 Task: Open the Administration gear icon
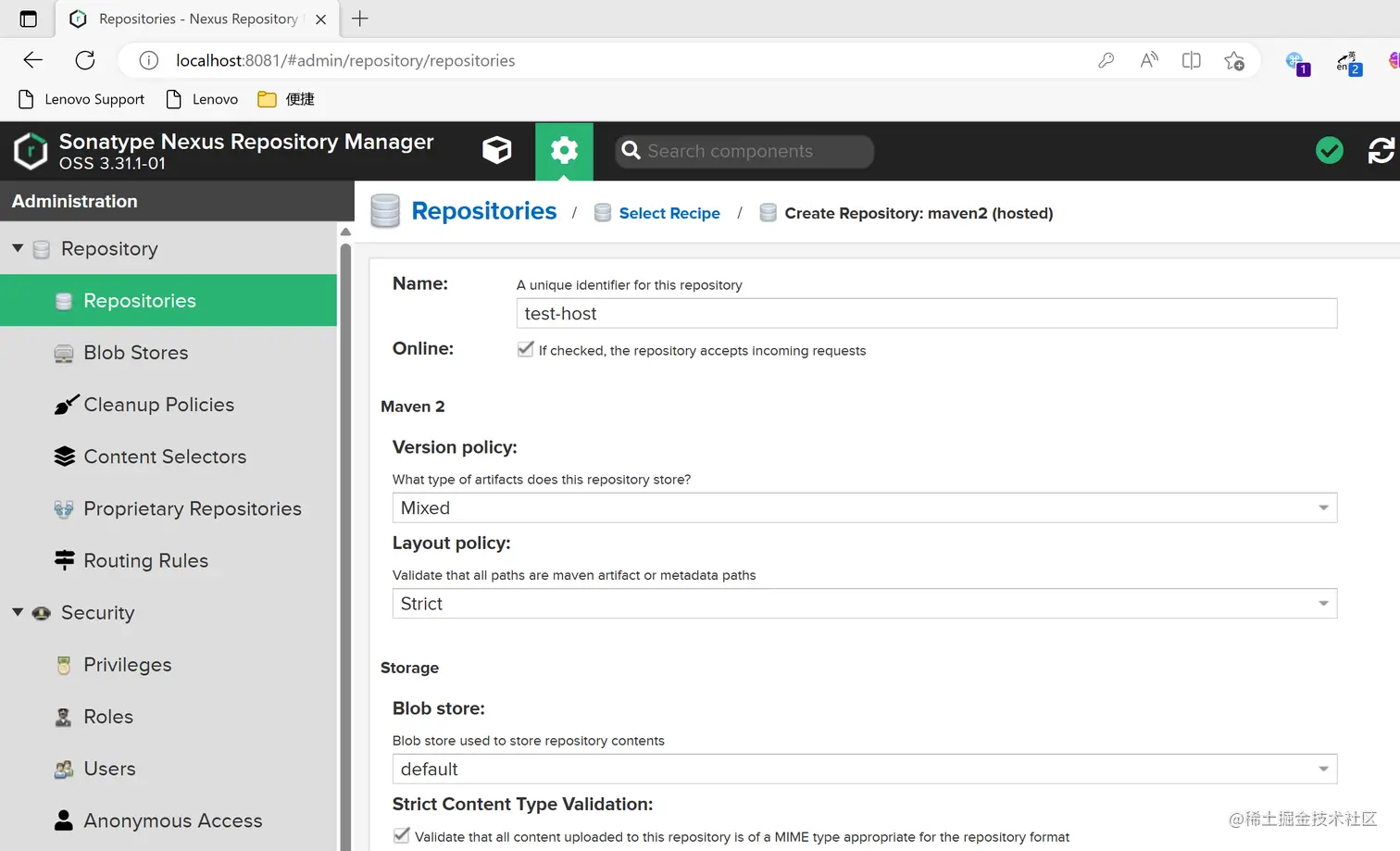click(564, 151)
